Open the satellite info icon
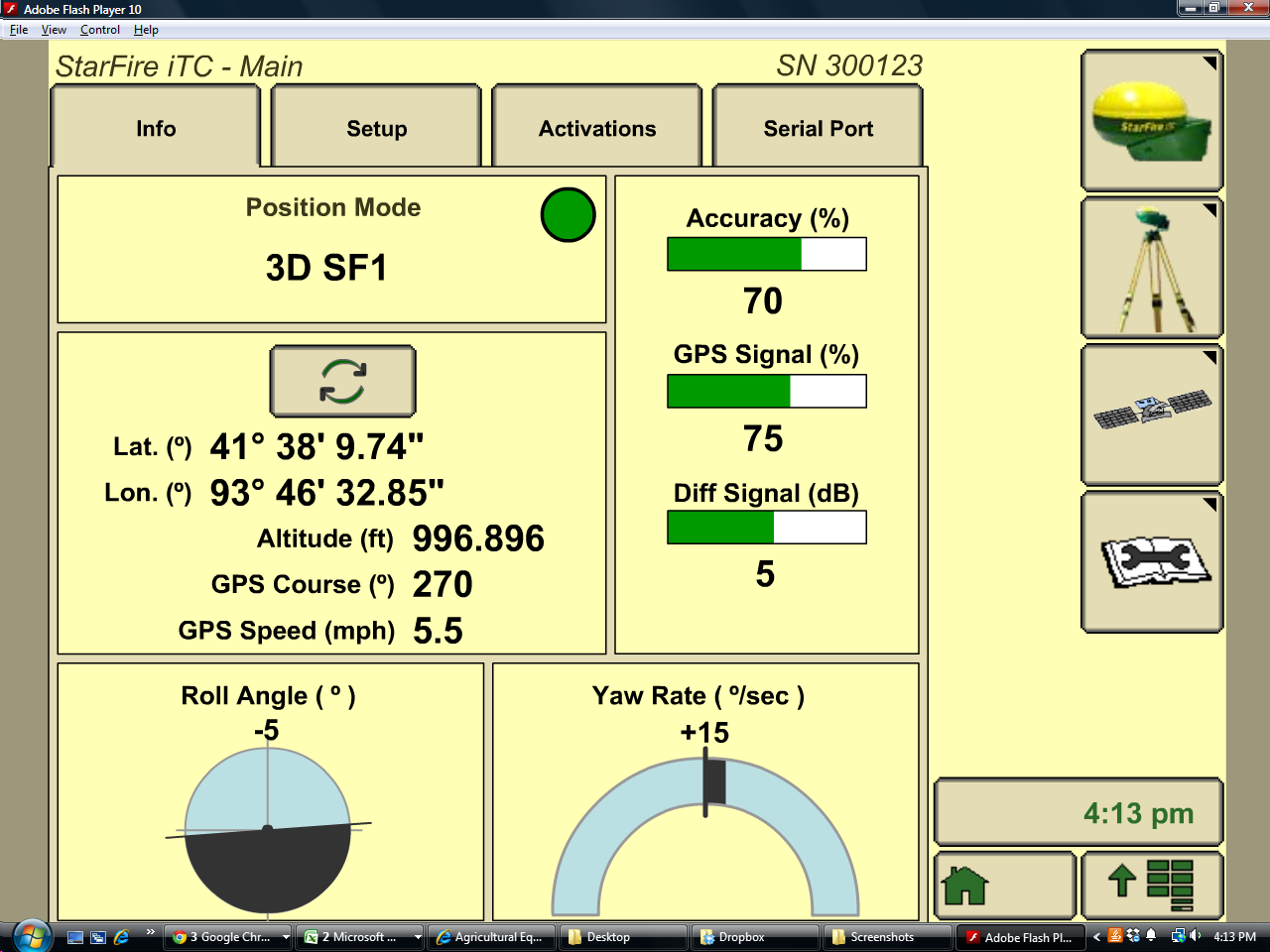This screenshot has width=1270, height=952. coord(1152,415)
